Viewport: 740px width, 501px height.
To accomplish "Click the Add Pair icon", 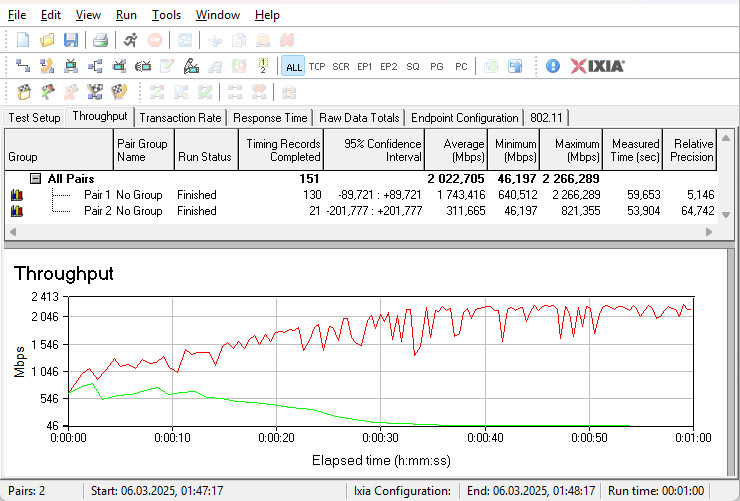I will tap(23, 66).
